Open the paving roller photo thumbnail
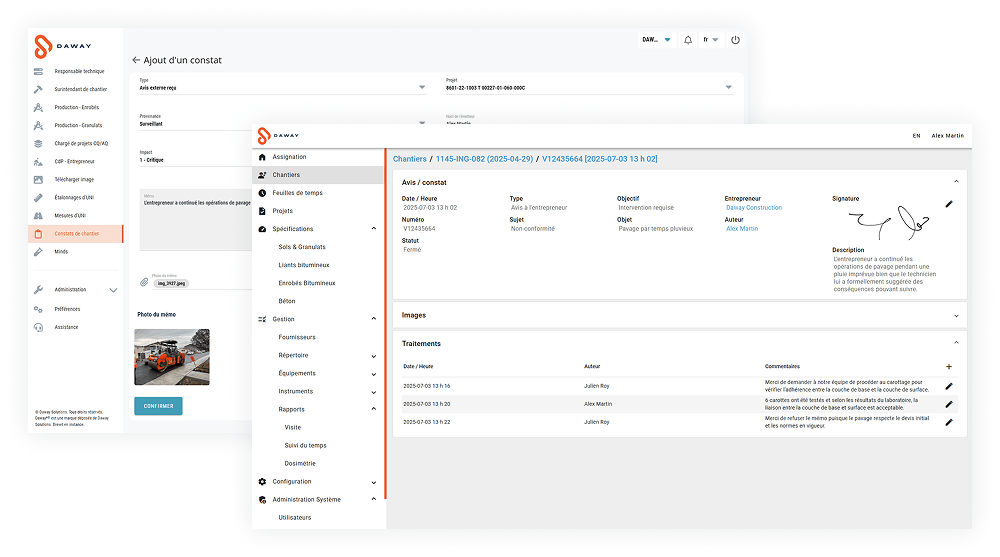1000x557 pixels. [172, 357]
